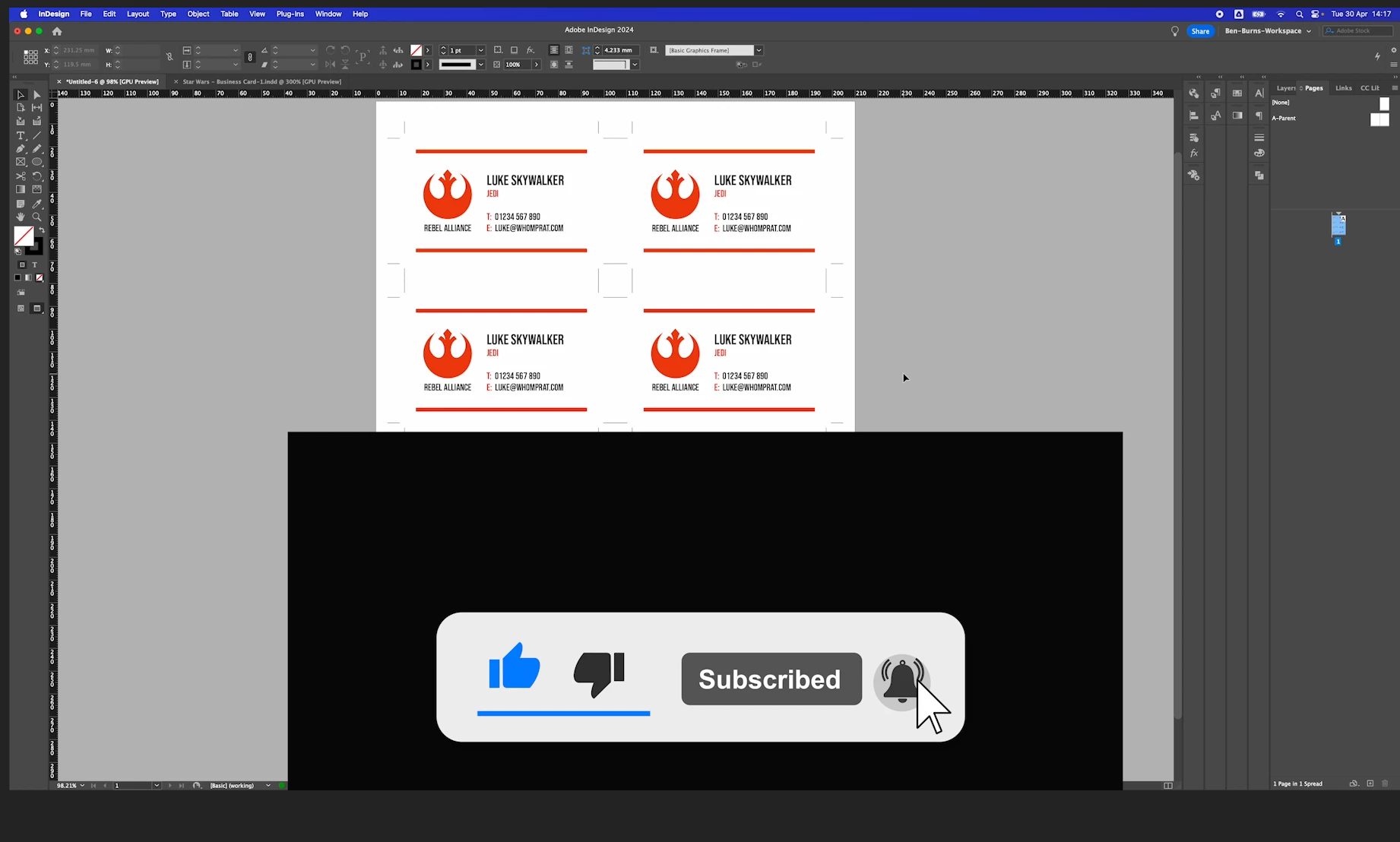This screenshot has width=1400, height=842.
Task: Select the Pencil tool
Action: [36, 149]
